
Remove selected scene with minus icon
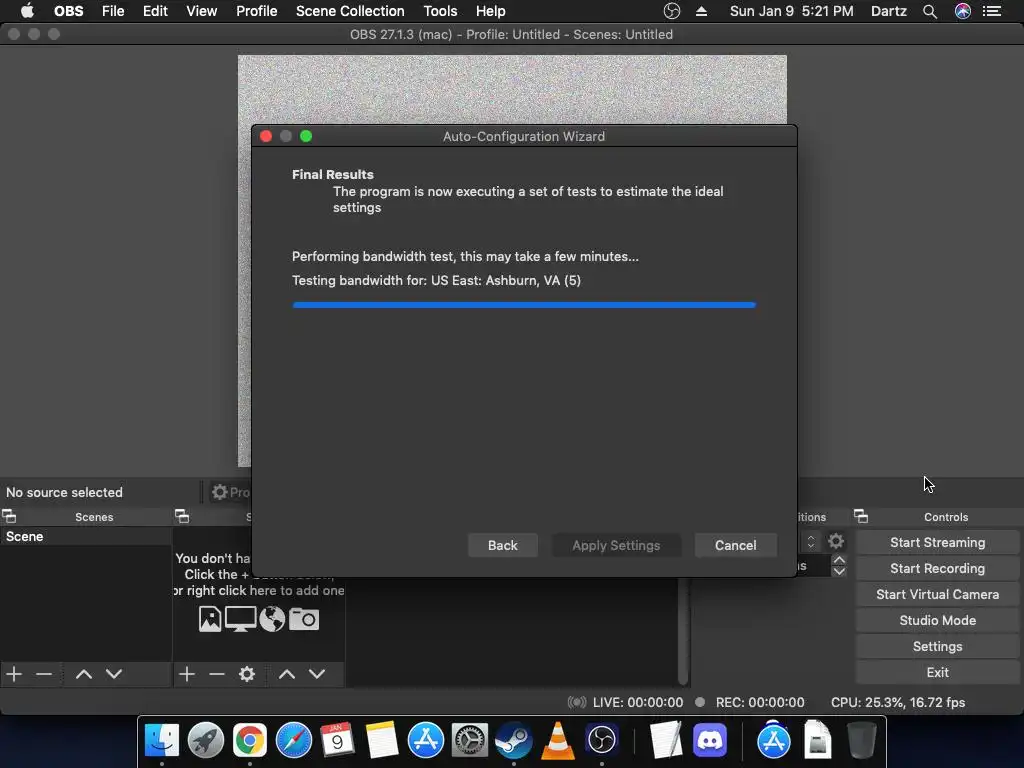click(x=44, y=673)
